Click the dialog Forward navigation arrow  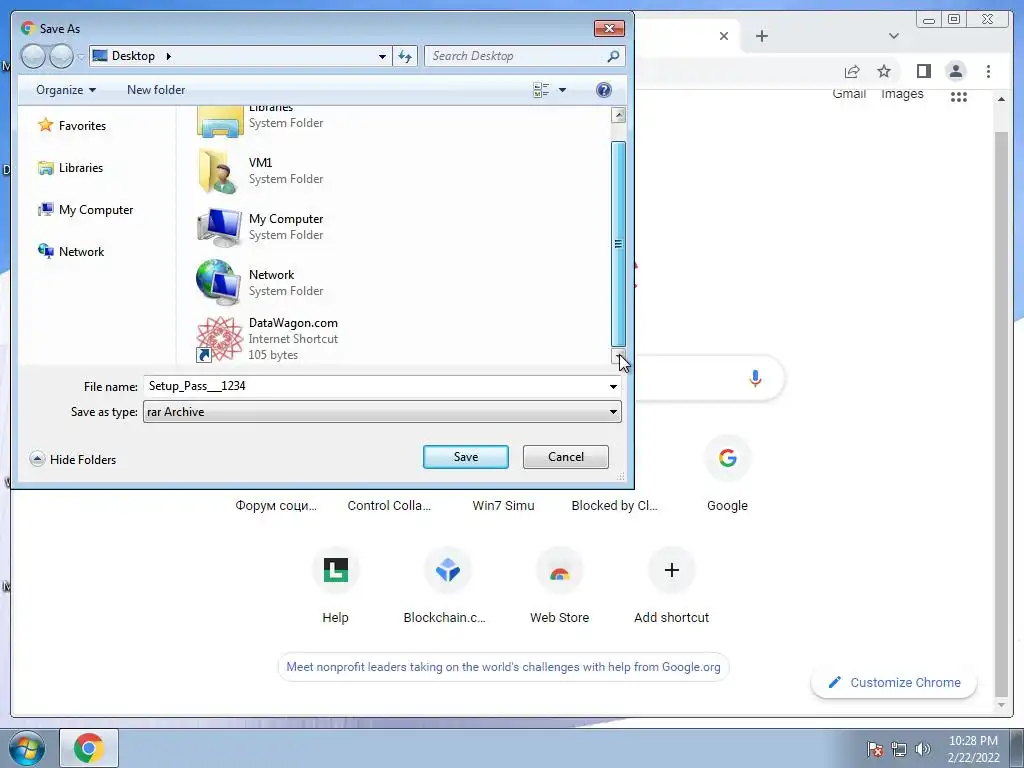[x=61, y=56]
